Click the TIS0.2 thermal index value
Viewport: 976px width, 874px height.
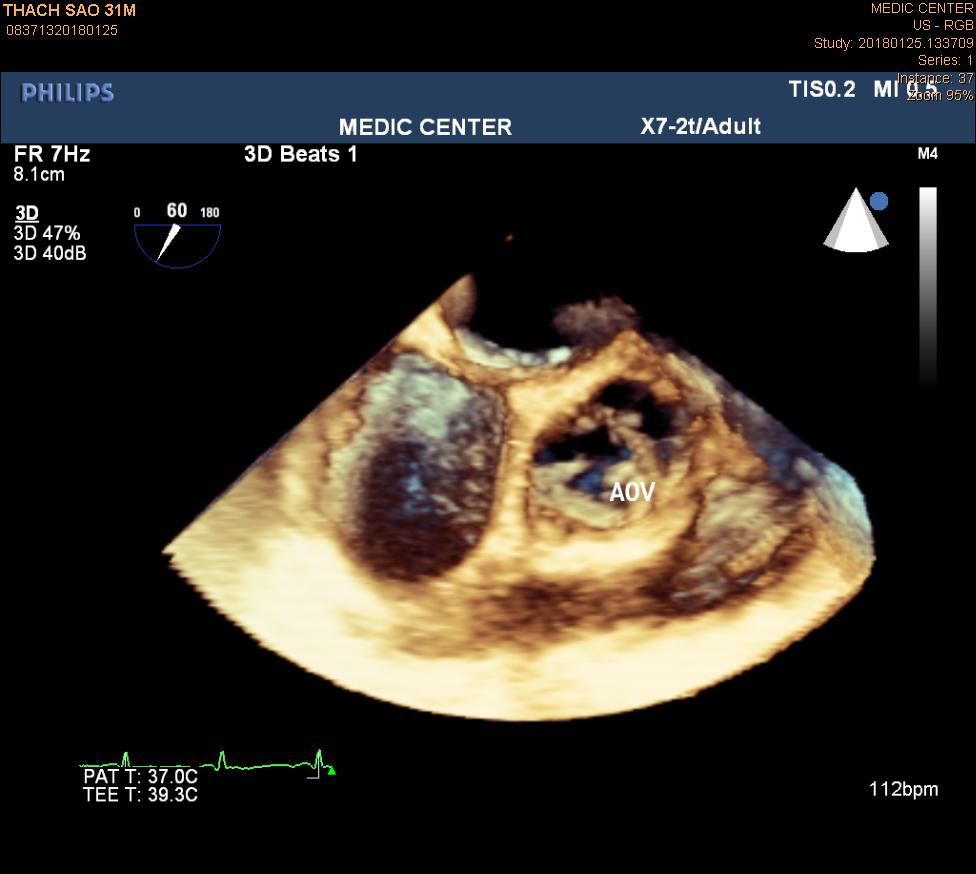(x=822, y=89)
